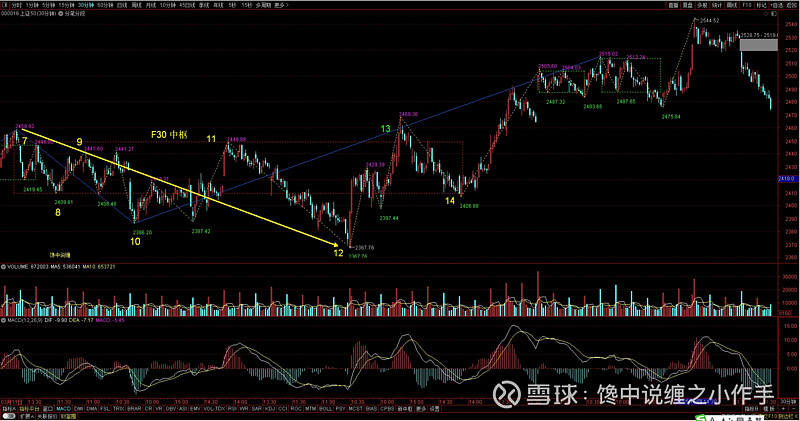Select the TRIX indicator tab
800x421 pixels.
(118, 409)
